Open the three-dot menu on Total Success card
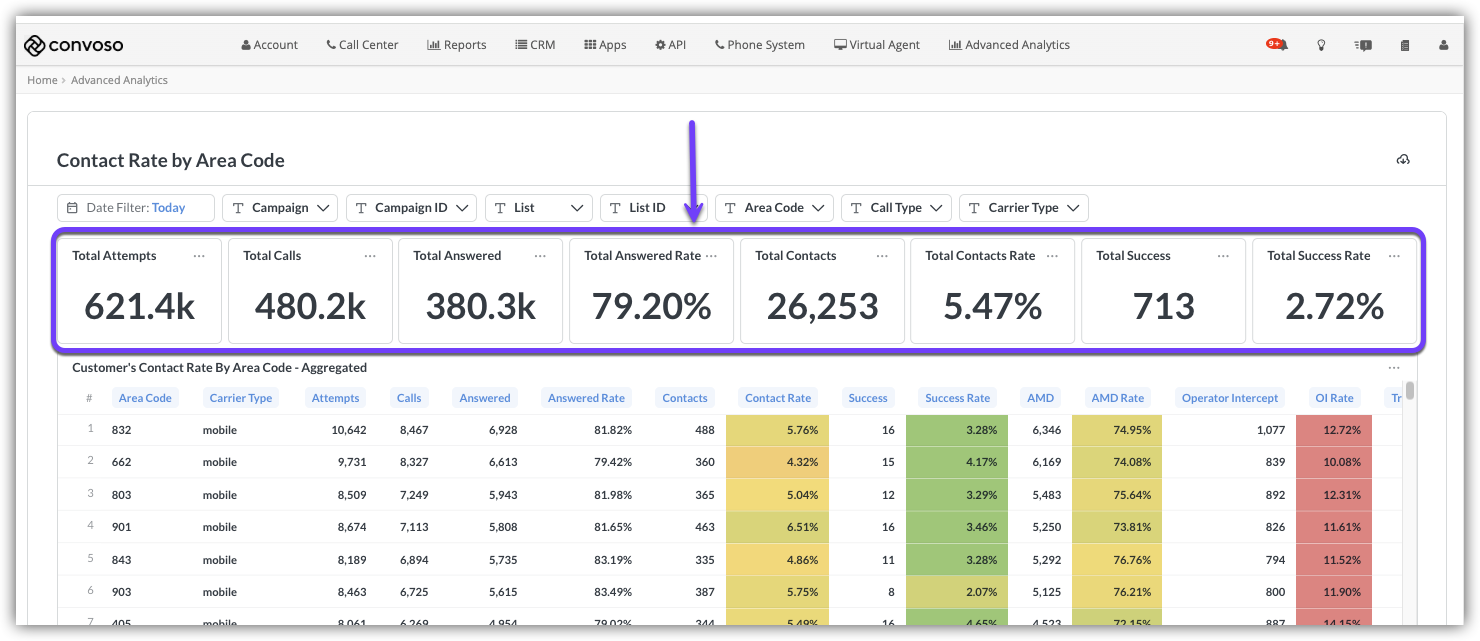Image resolution: width=1480 pixels, height=641 pixels. [1223, 256]
